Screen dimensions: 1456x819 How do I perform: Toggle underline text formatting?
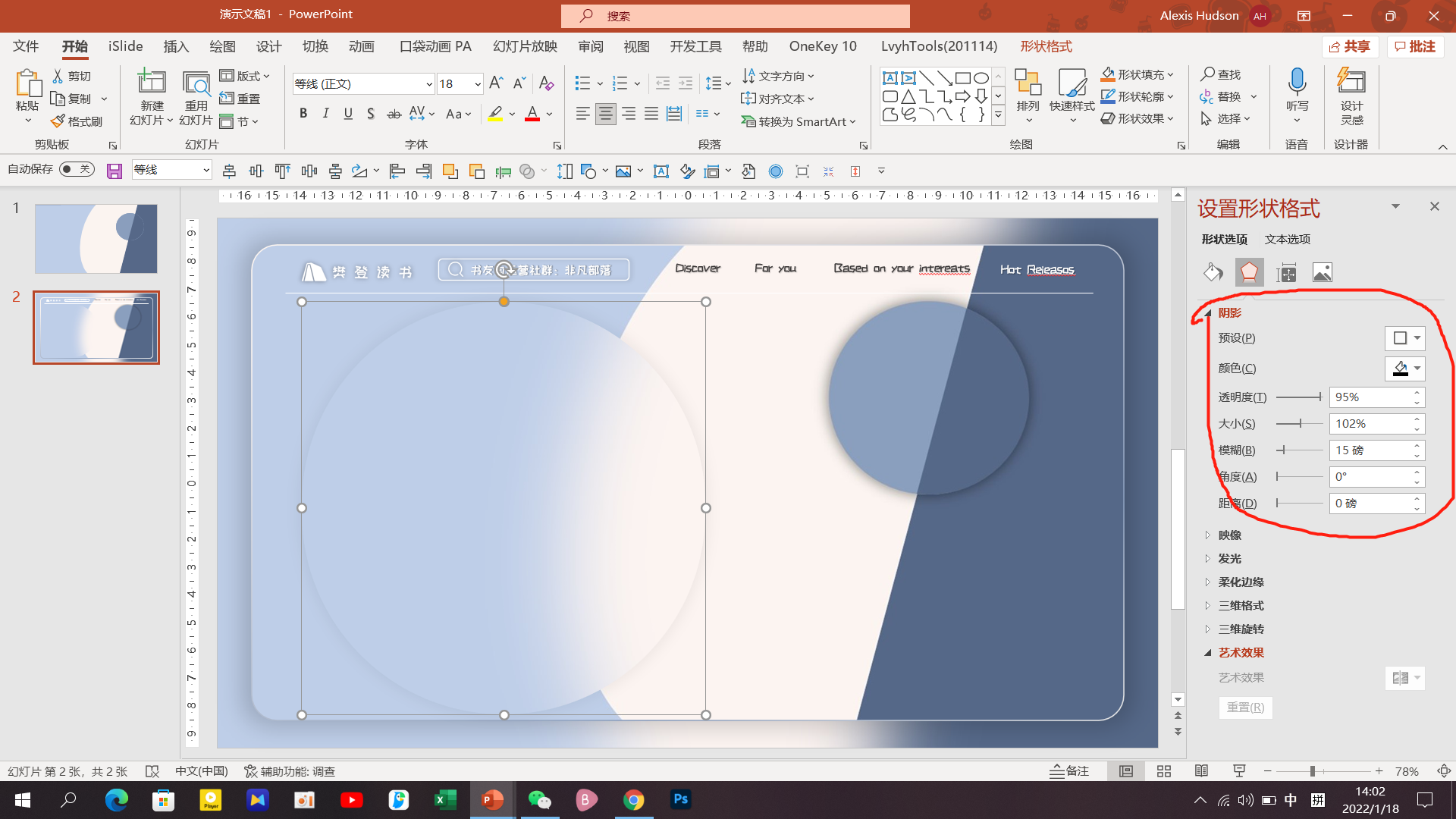point(348,114)
